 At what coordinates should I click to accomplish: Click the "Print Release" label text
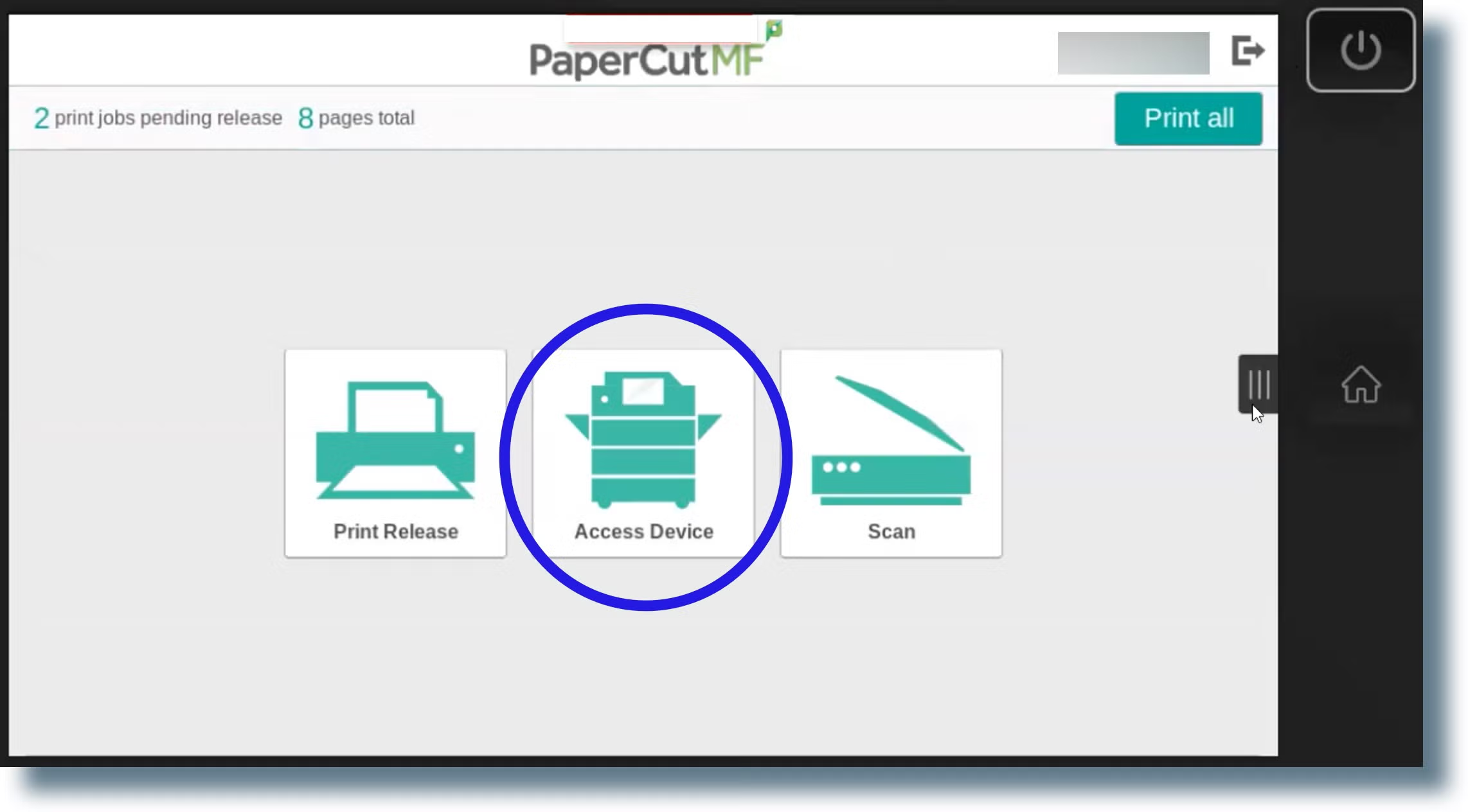395,531
